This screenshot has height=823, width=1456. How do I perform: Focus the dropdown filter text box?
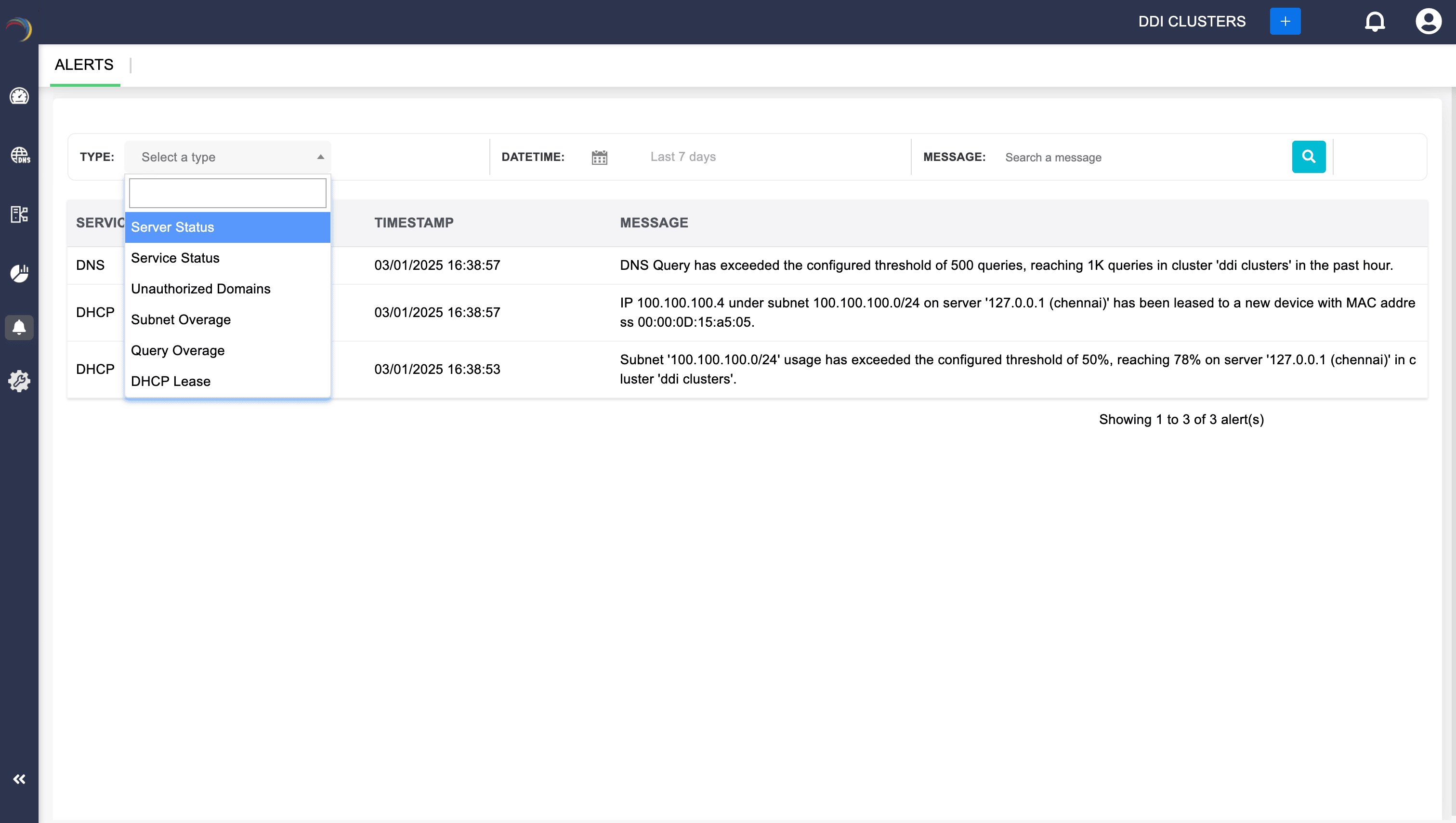click(227, 193)
